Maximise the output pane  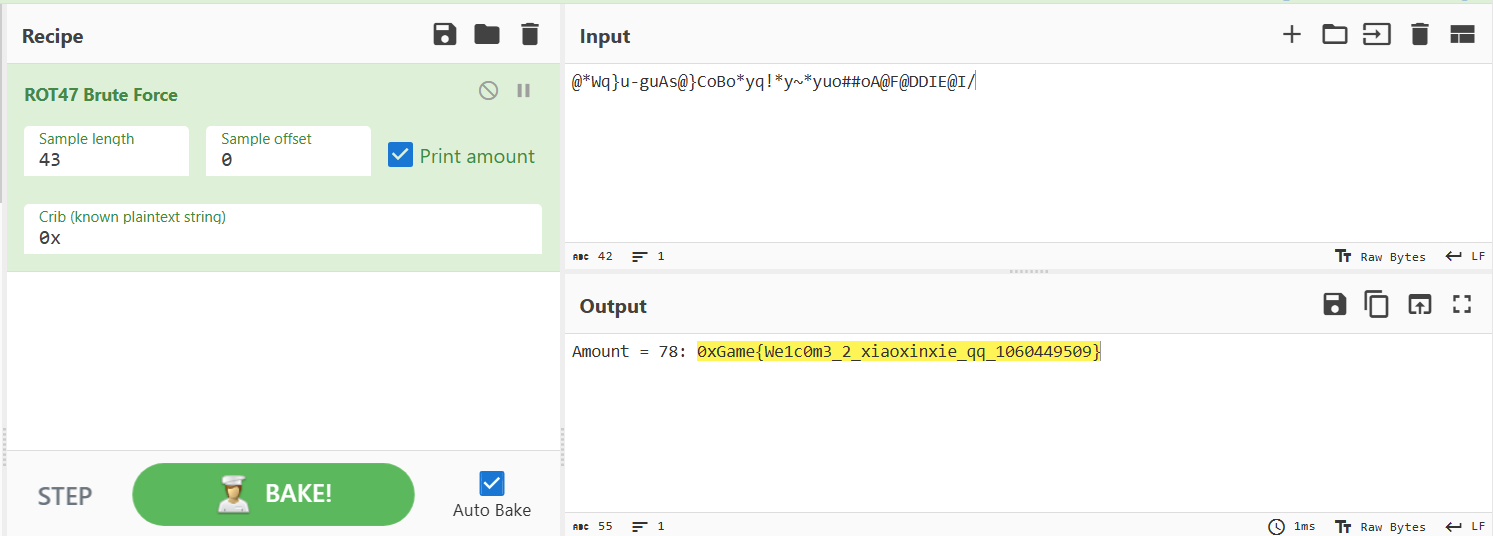(x=1462, y=305)
